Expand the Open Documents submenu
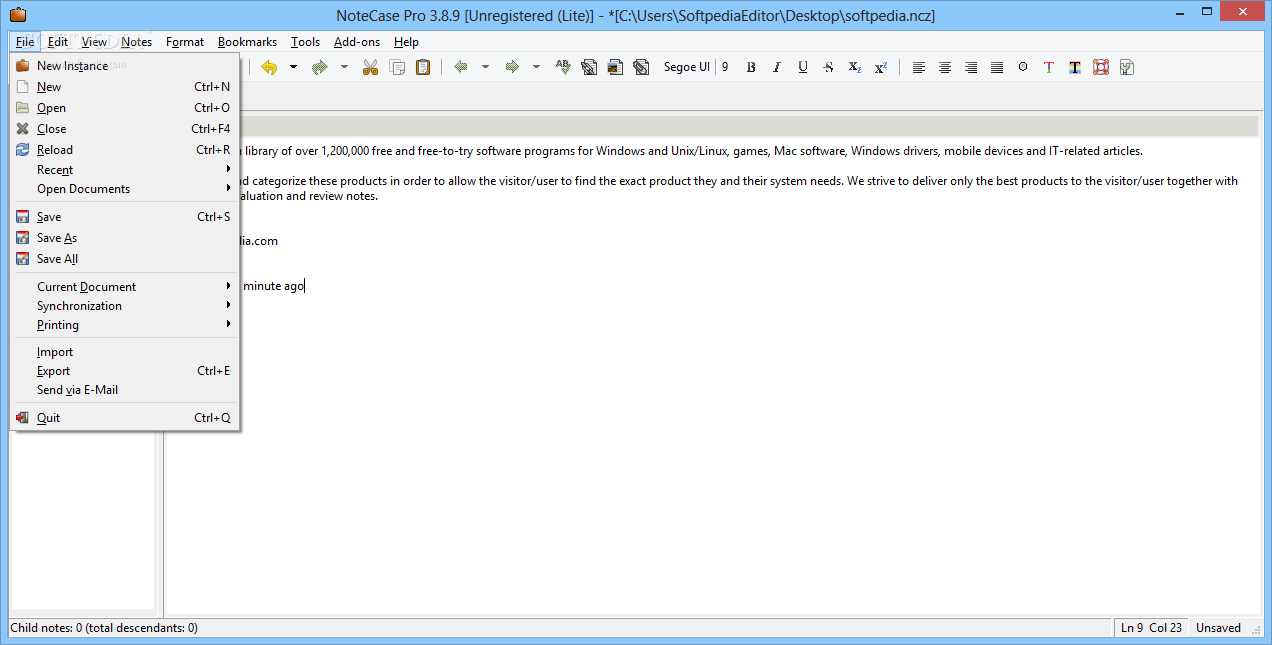1272x645 pixels. click(125, 189)
